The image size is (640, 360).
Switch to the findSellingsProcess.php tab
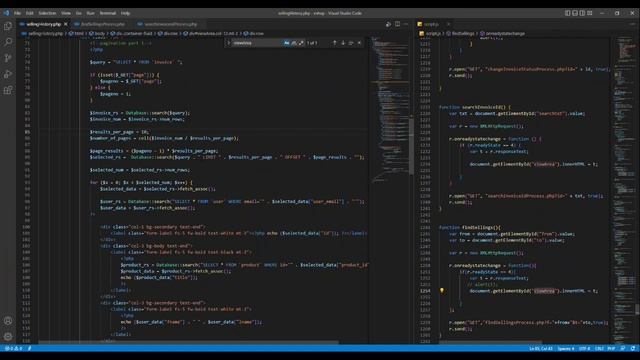click(x=103, y=24)
